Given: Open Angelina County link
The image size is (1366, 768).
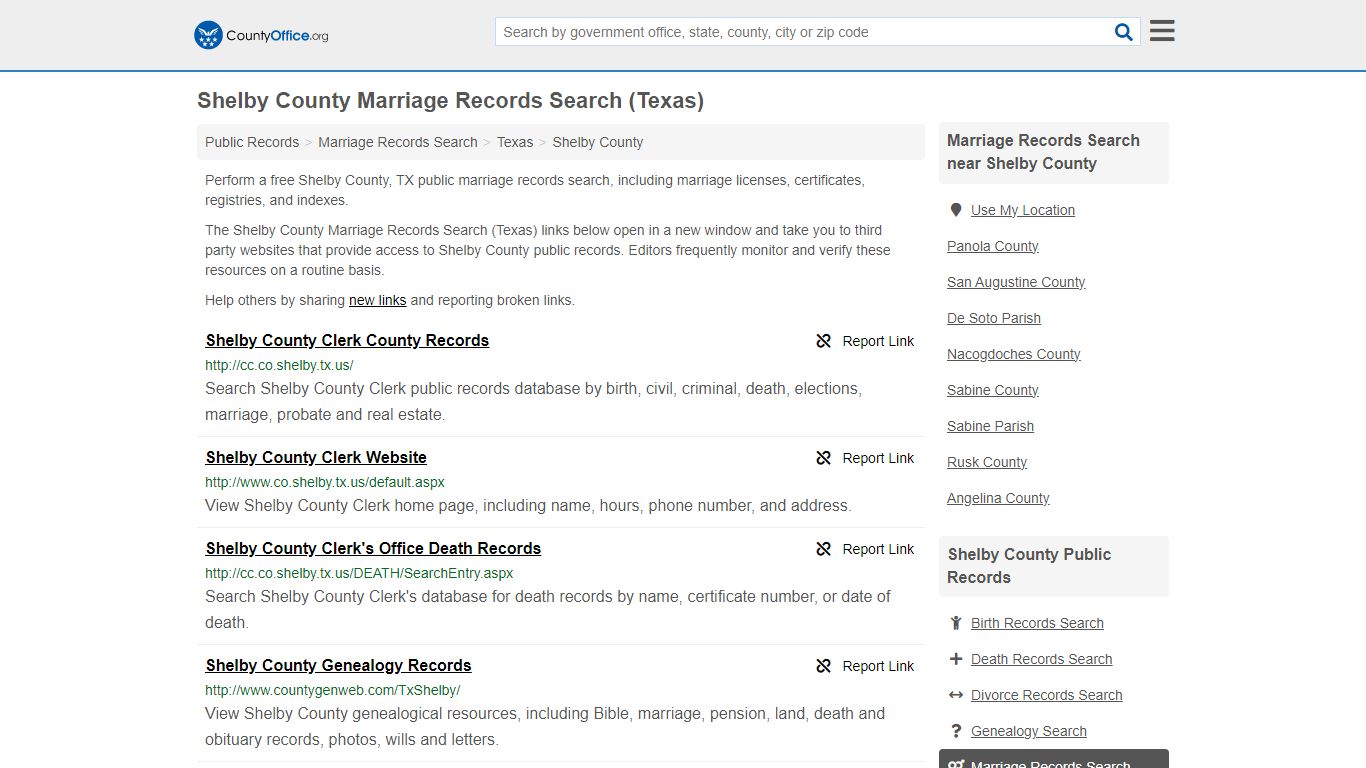Looking at the screenshot, I should (998, 498).
